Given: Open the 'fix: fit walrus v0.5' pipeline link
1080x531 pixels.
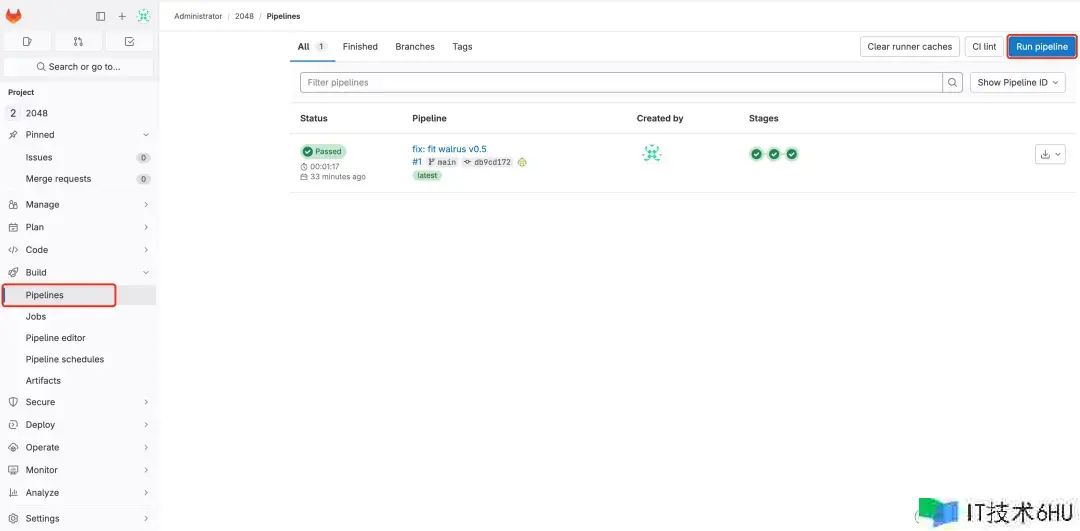Looking at the screenshot, I should 449,149.
